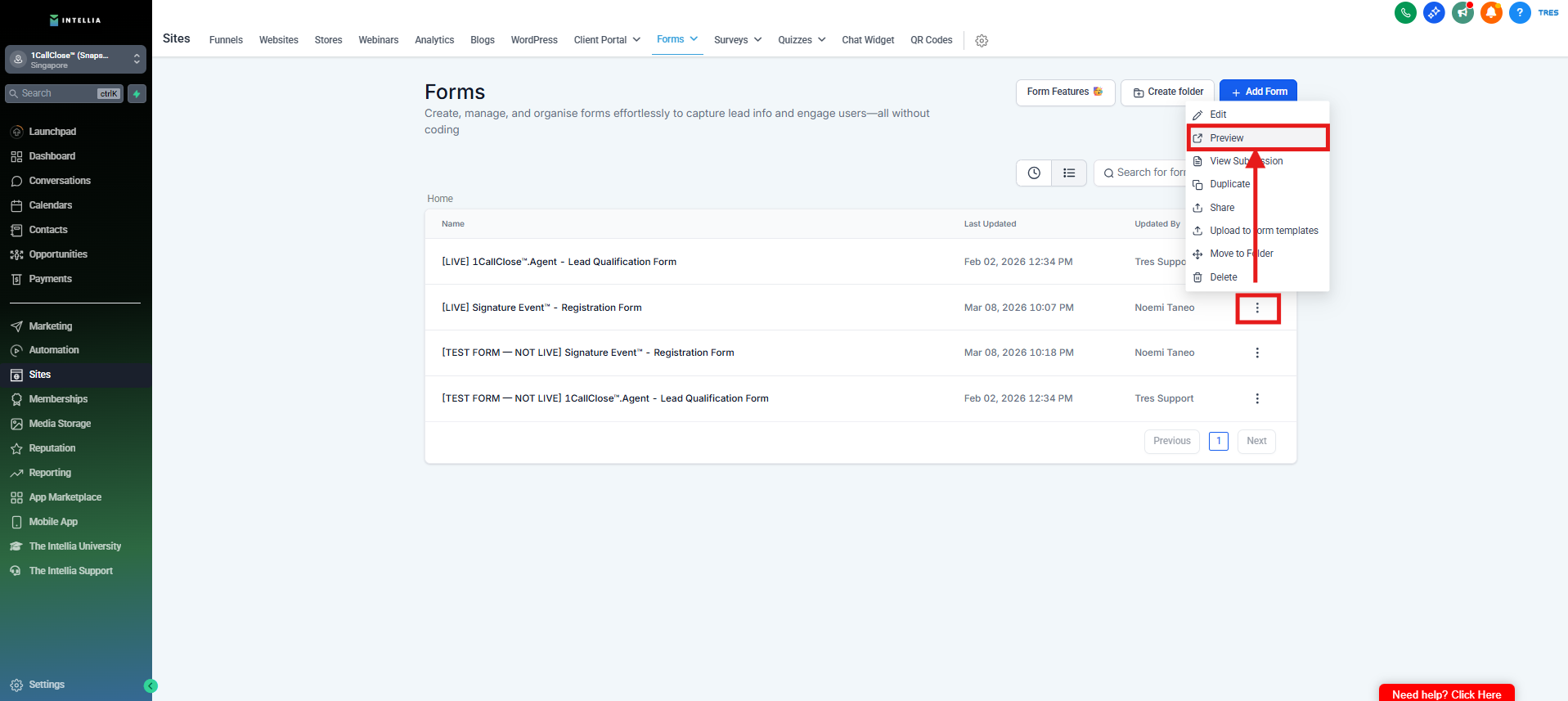
Task: Click the green phone call icon
Action: point(1405,12)
